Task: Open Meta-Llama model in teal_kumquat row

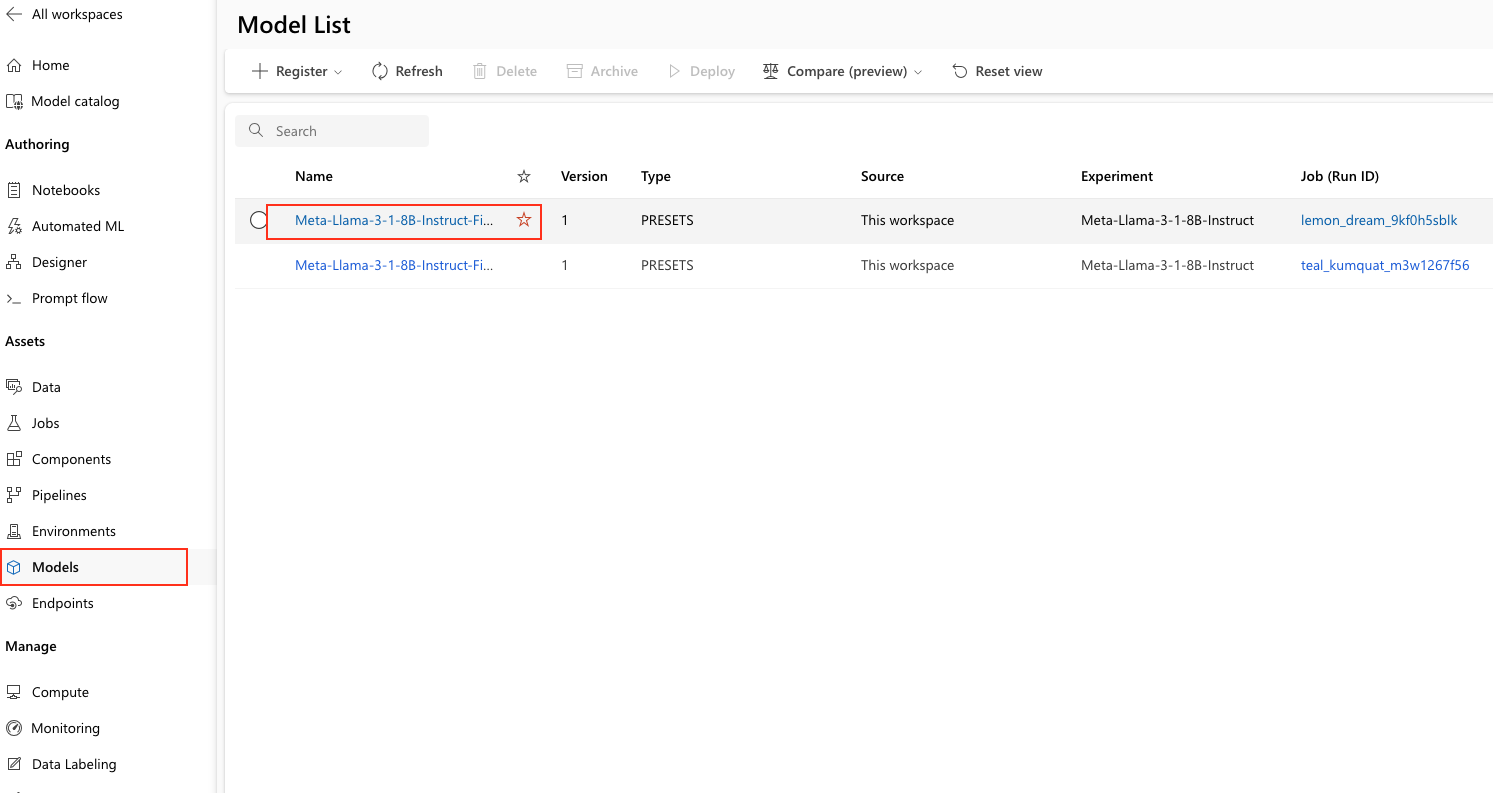Action: point(394,265)
